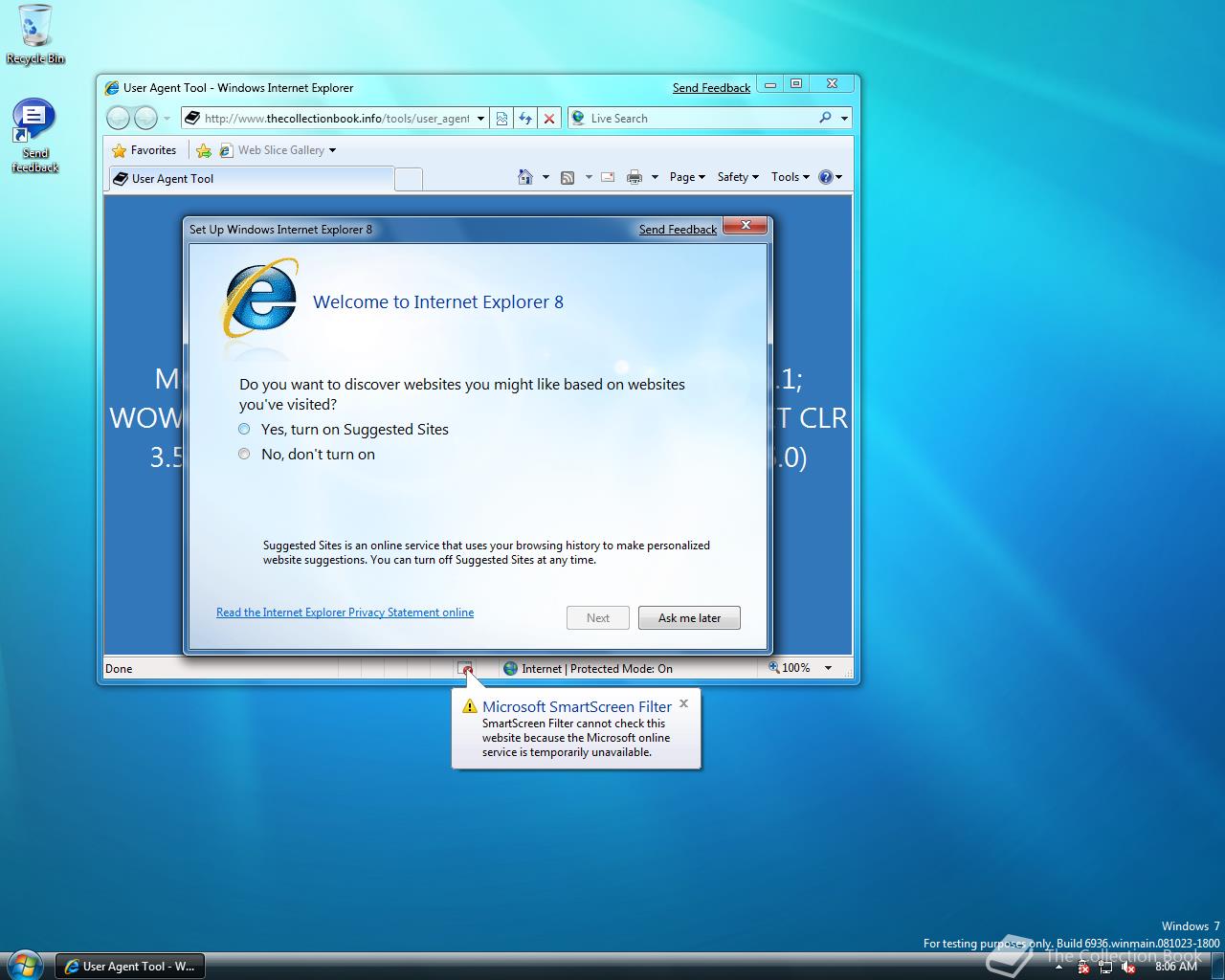Click the 'Done' status bar text
This screenshot has height=980, width=1225.
tap(119, 669)
